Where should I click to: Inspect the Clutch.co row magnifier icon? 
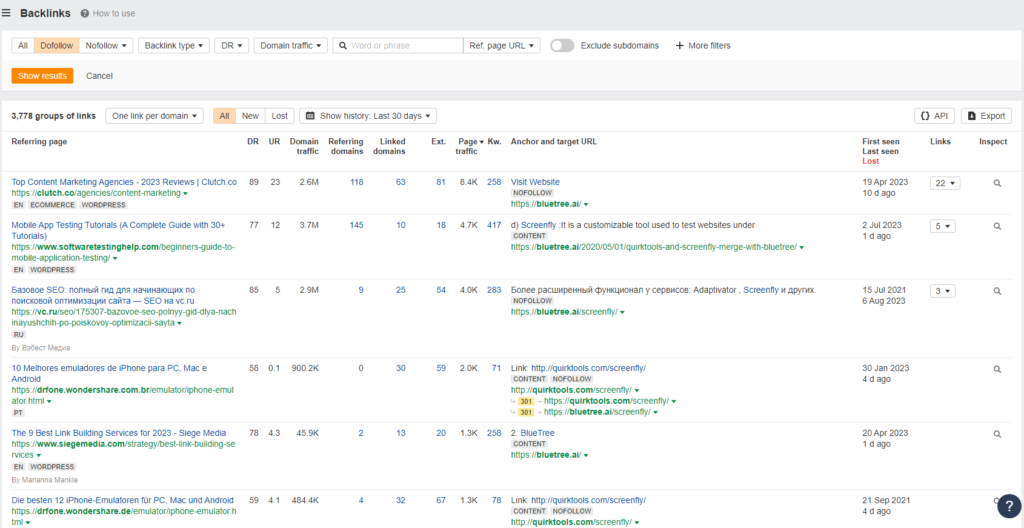point(997,184)
